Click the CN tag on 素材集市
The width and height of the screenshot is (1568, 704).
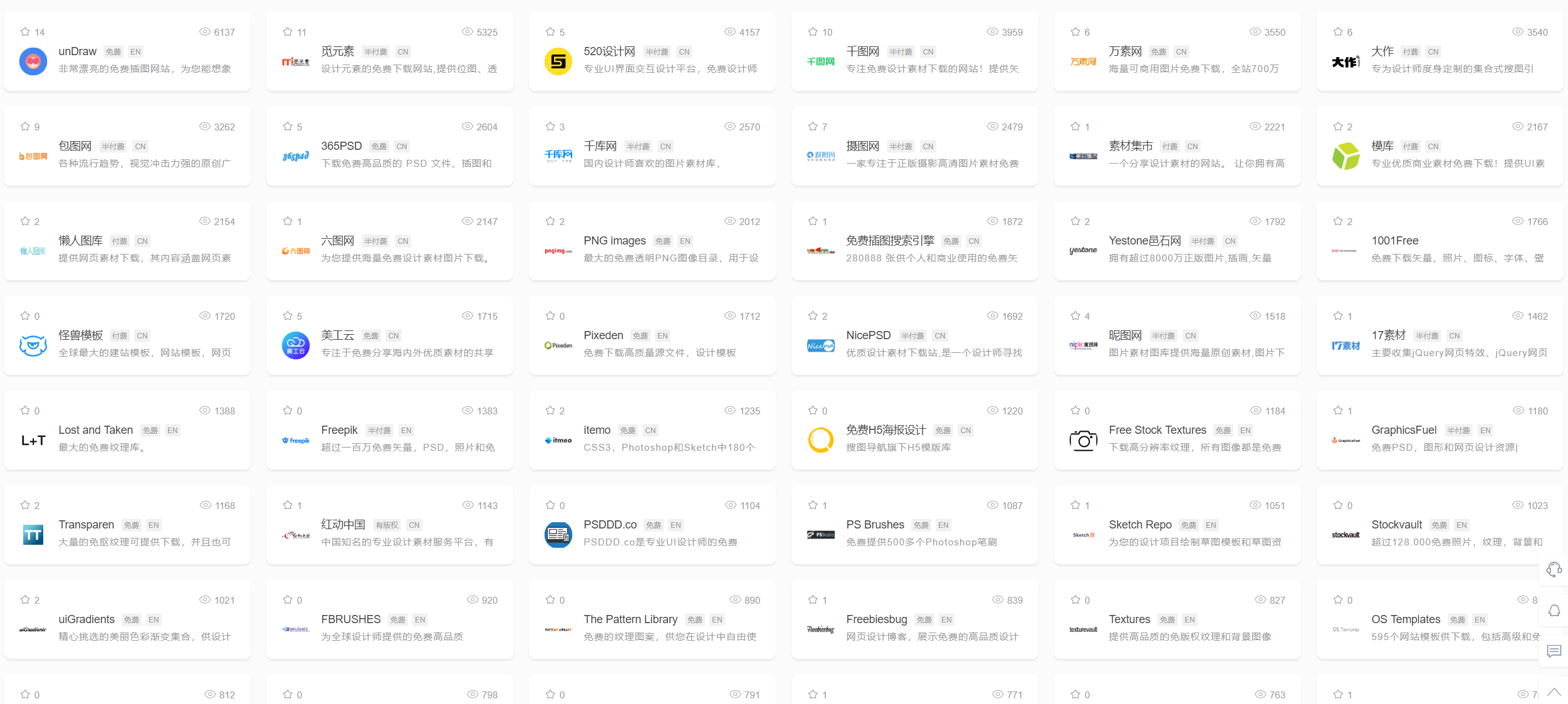coord(1192,147)
